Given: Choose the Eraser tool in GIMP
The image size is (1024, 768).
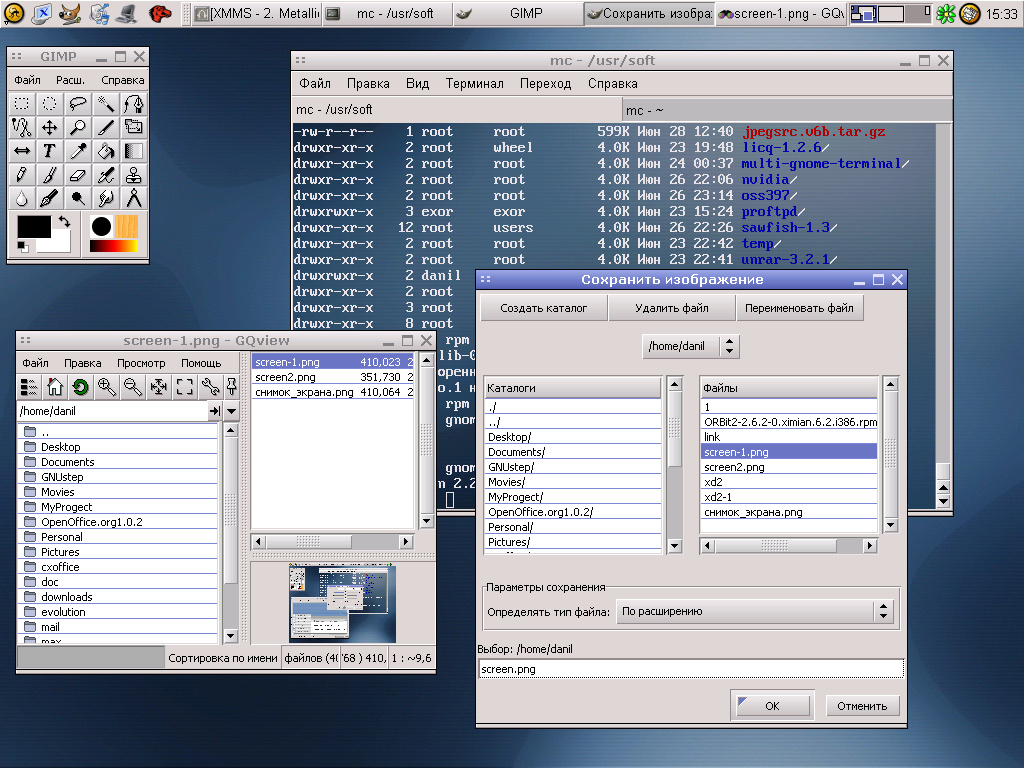Looking at the screenshot, I should [x=78, y=175].
